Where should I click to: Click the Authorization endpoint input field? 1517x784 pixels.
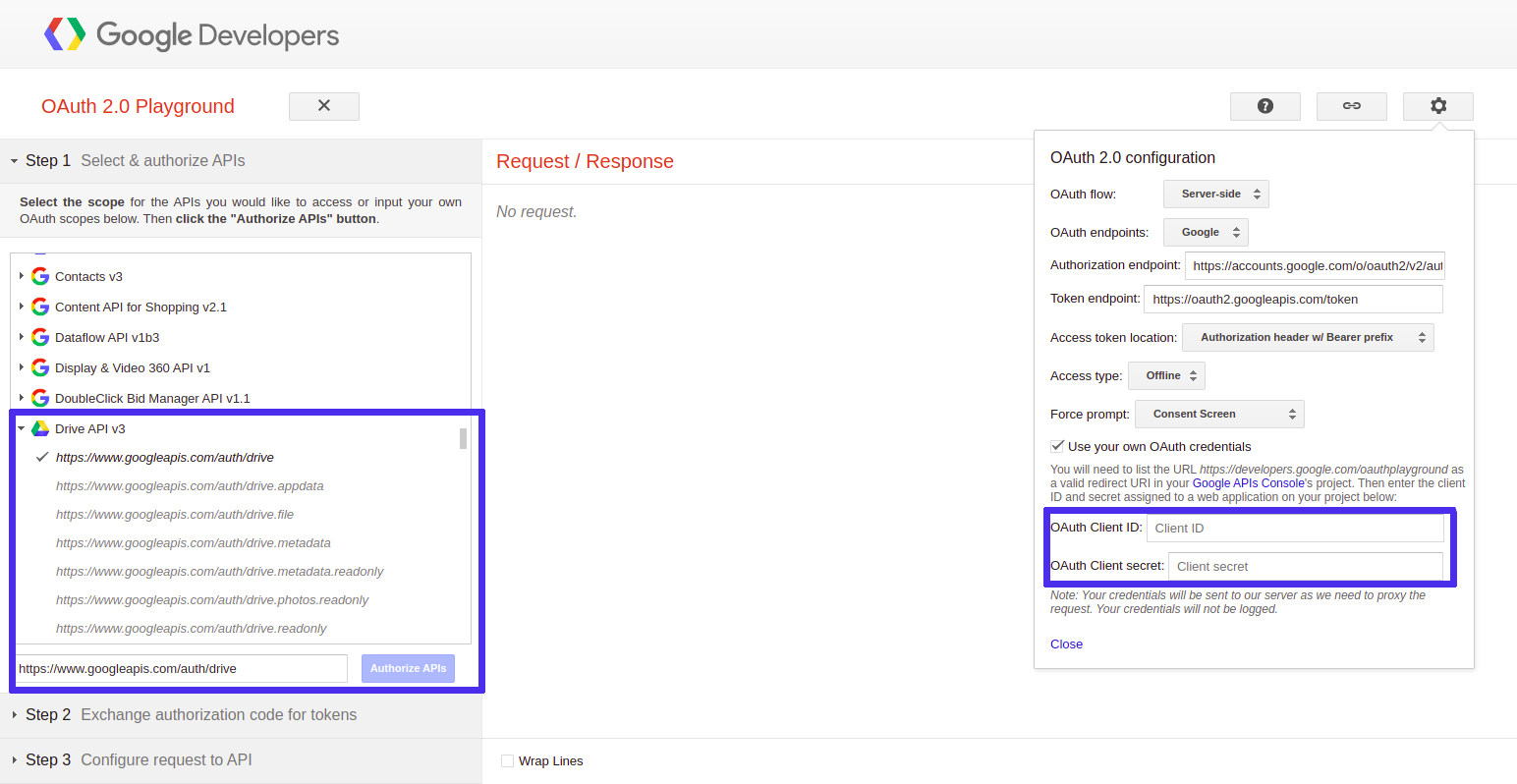pyautogui.click(x=1315, y=265)
